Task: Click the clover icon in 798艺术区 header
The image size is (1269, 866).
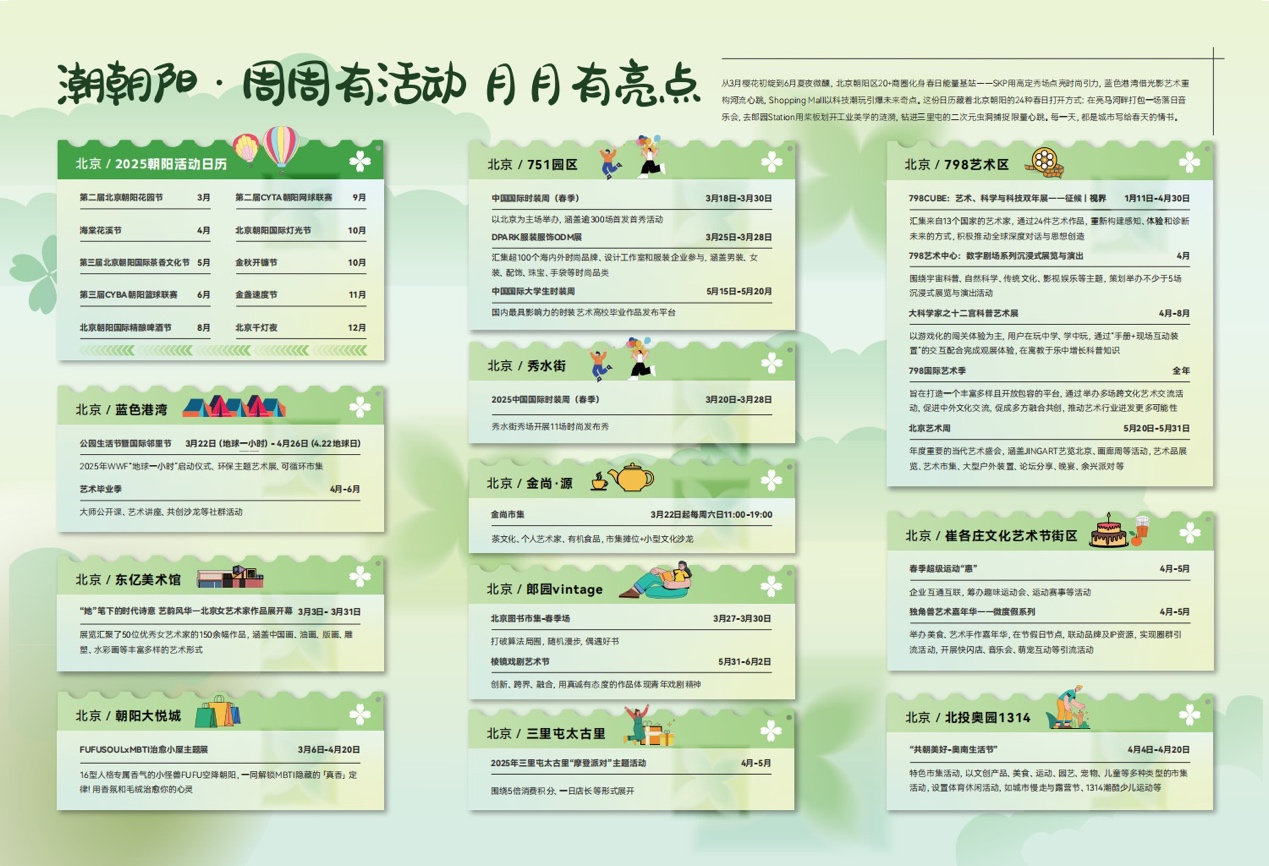Action: [x=1189, y=162]
